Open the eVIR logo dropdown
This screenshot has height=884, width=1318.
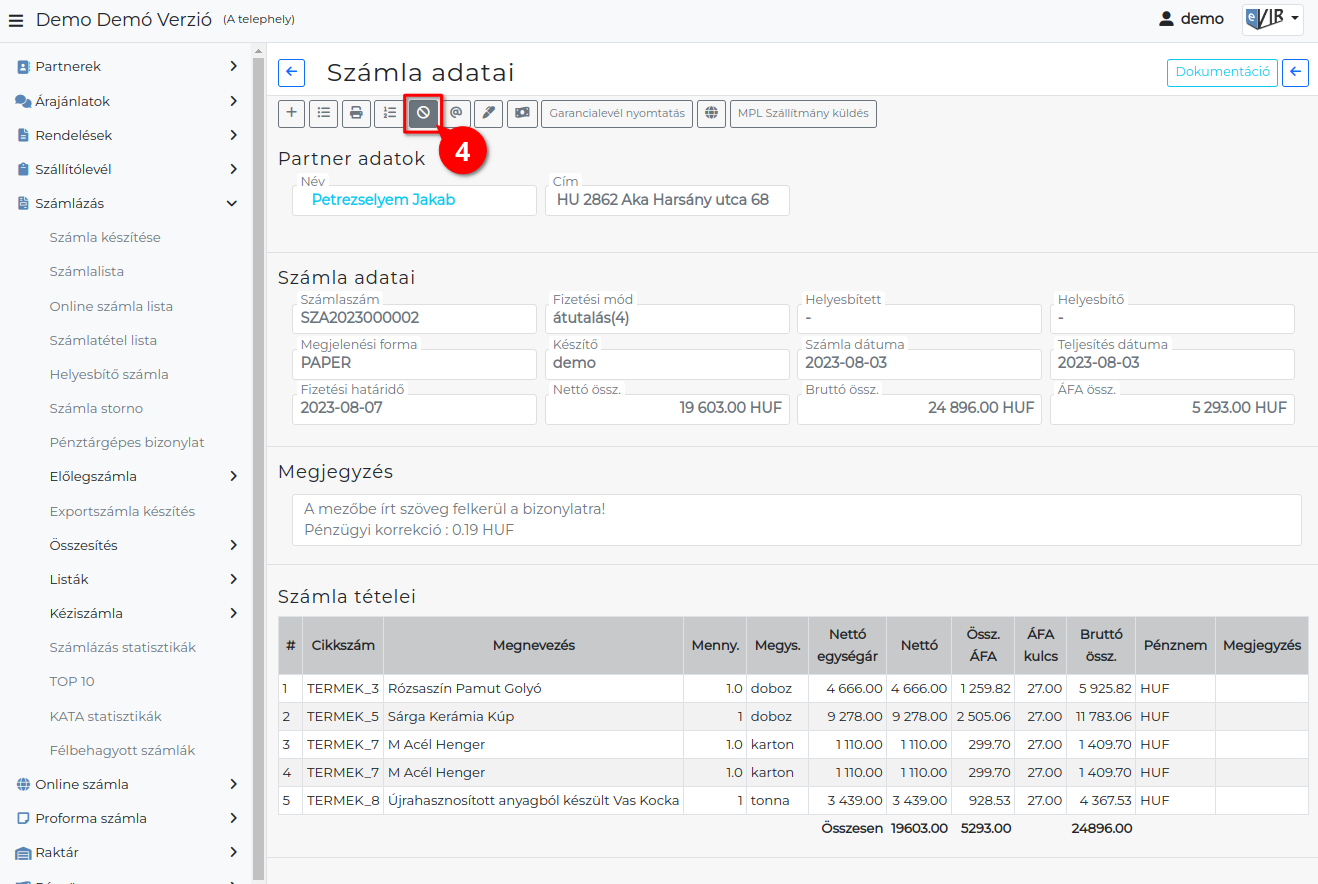1272,19
